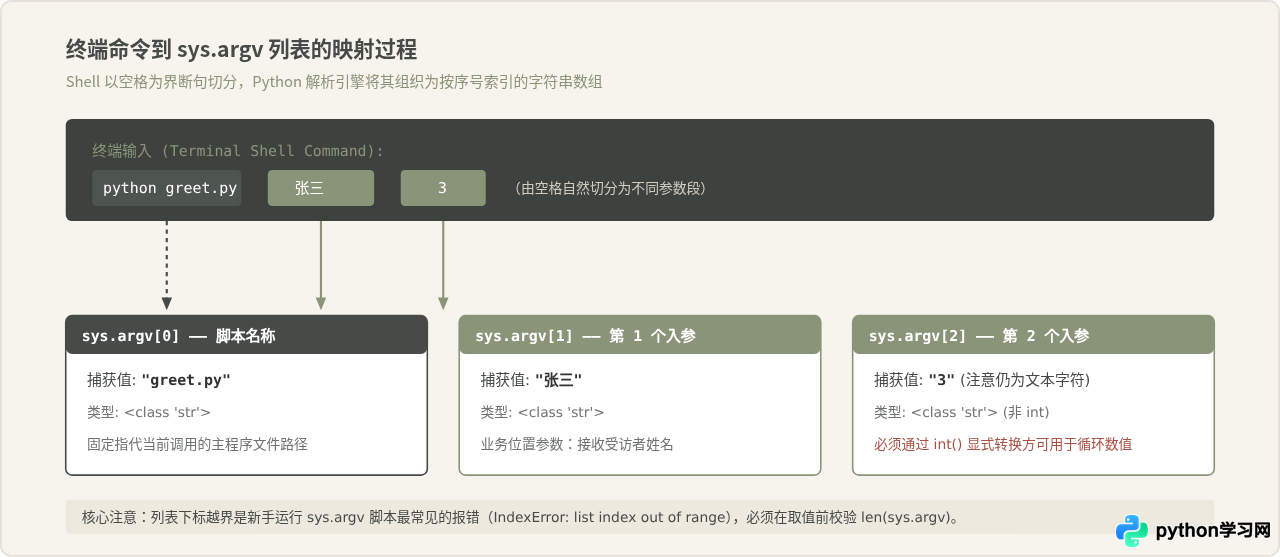
Task: Click the text '捕获值: "greet.py"'
Action: (x=159, y=380)
